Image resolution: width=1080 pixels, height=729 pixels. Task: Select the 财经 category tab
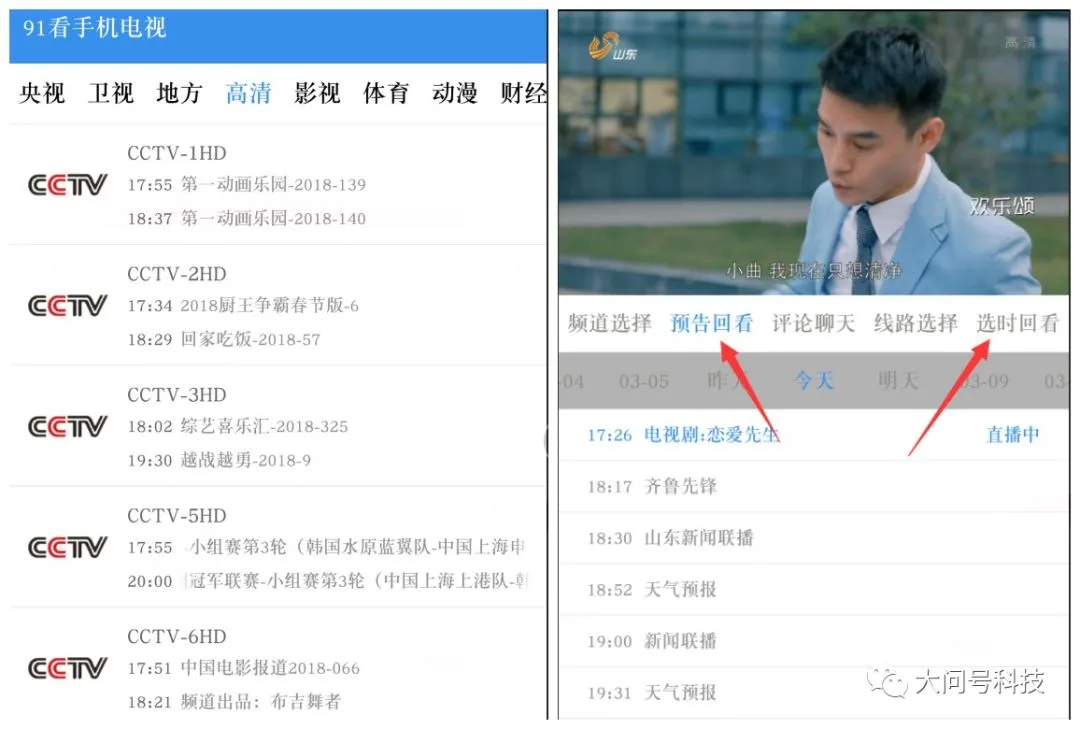click(x=523, y=92)
